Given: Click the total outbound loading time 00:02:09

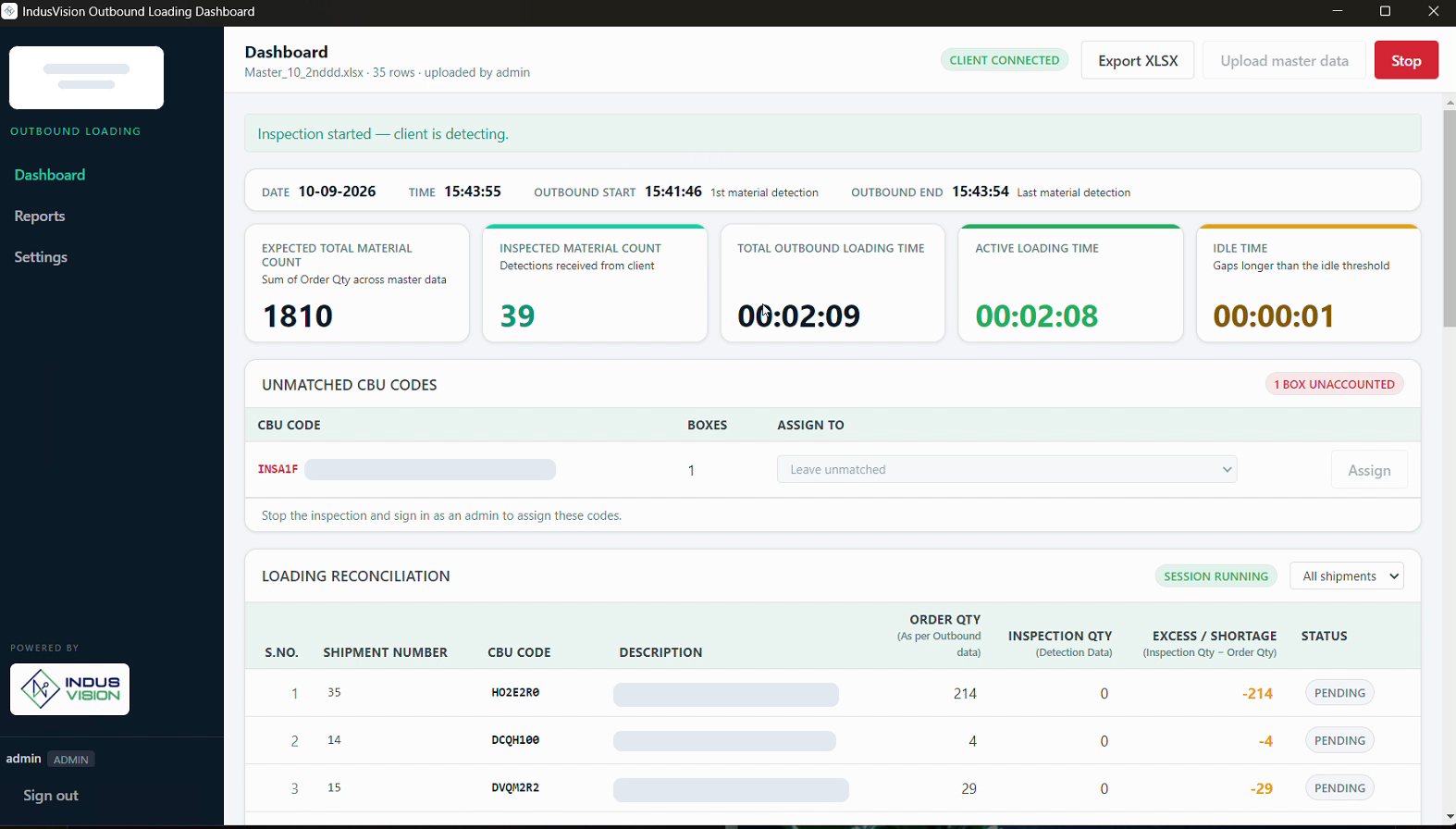Looking at the screenshot, I should (x=799, y=316).
